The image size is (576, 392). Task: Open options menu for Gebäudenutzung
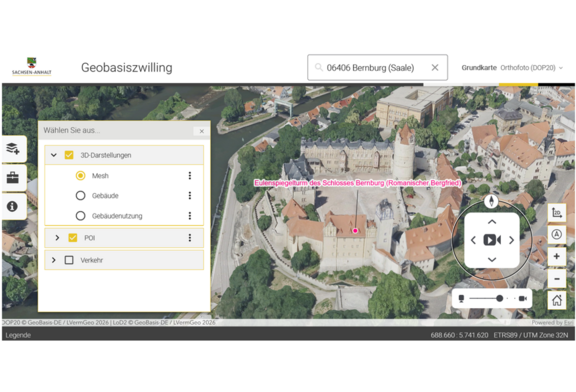[190, 216]
